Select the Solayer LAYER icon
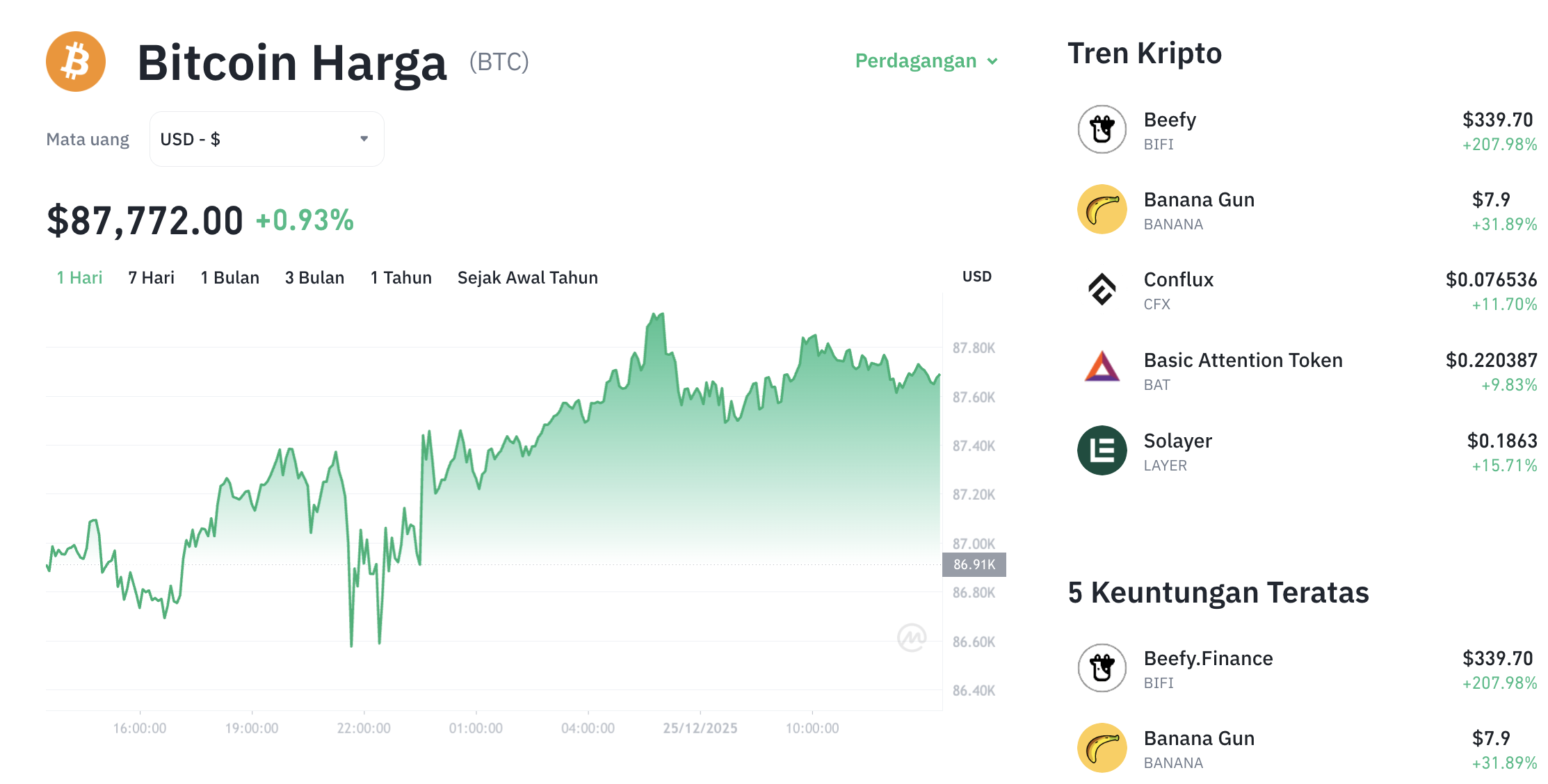1548x784 pixels. pyautogui.click(x=1101, y=450)
